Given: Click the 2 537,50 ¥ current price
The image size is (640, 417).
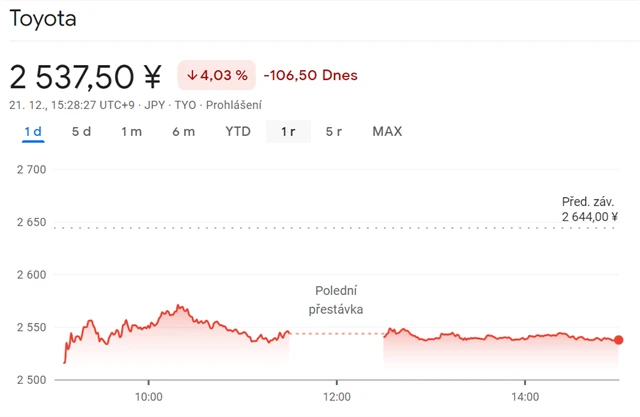Looking at the screenshot, I should 86,76.
